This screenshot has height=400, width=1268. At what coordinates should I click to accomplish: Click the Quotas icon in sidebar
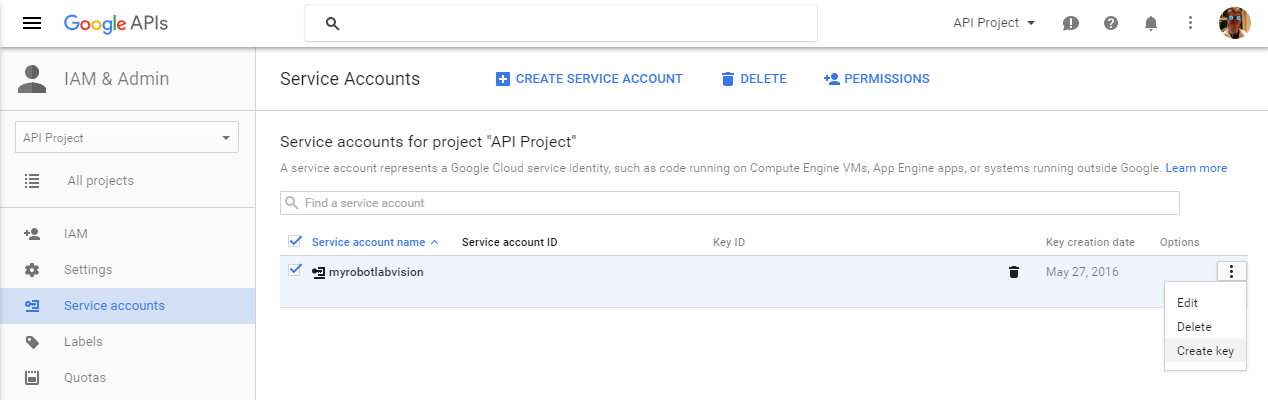pos(32,378)
